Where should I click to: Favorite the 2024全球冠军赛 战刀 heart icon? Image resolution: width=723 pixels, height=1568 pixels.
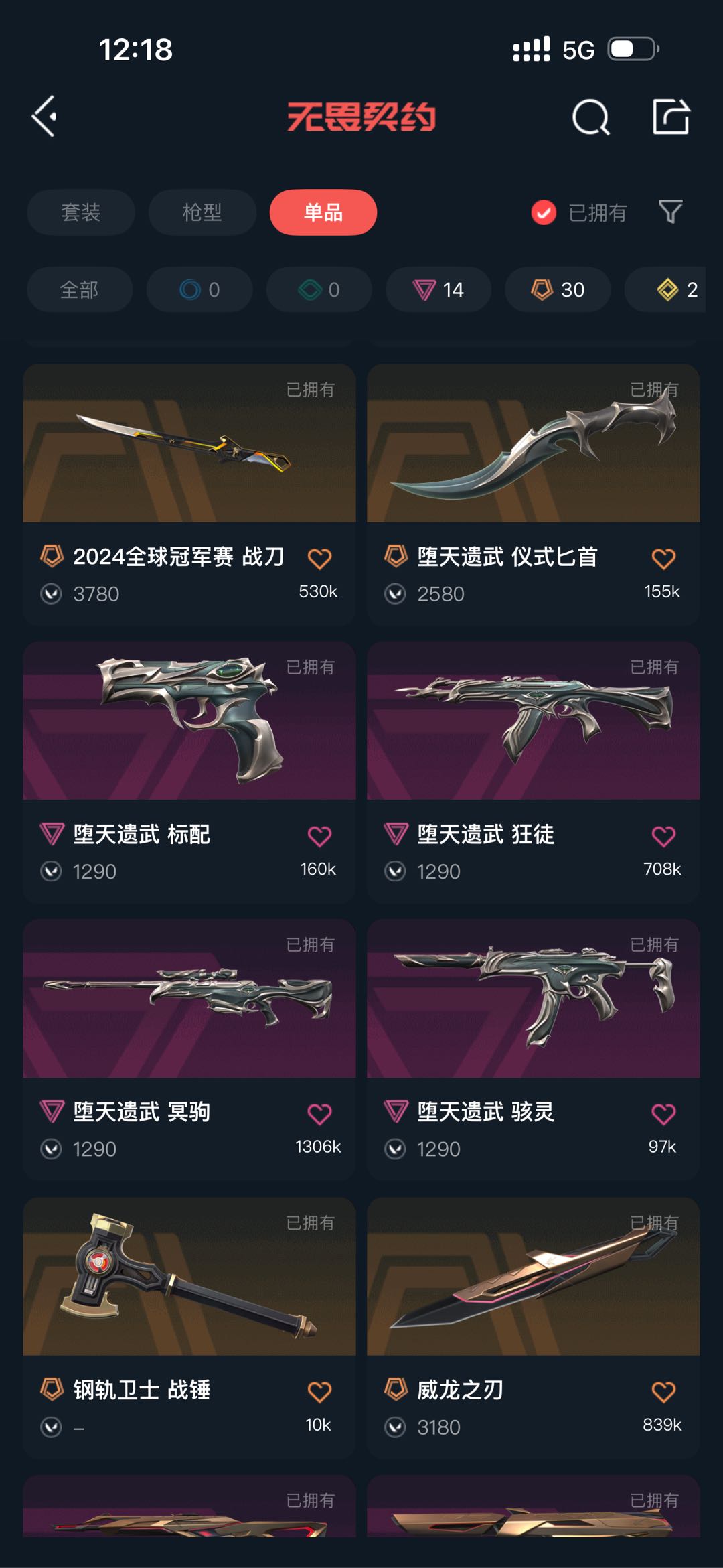[319, 558]
